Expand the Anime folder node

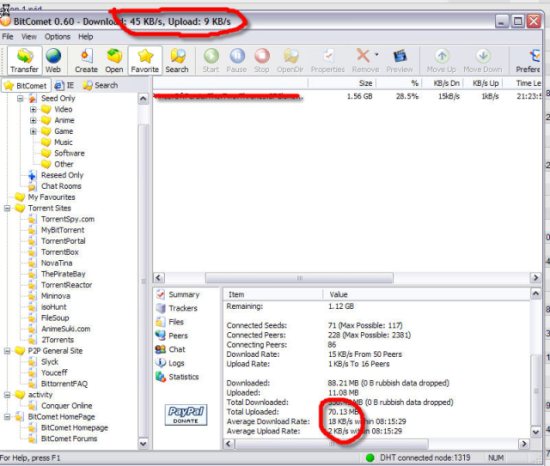tap(33, 120)
